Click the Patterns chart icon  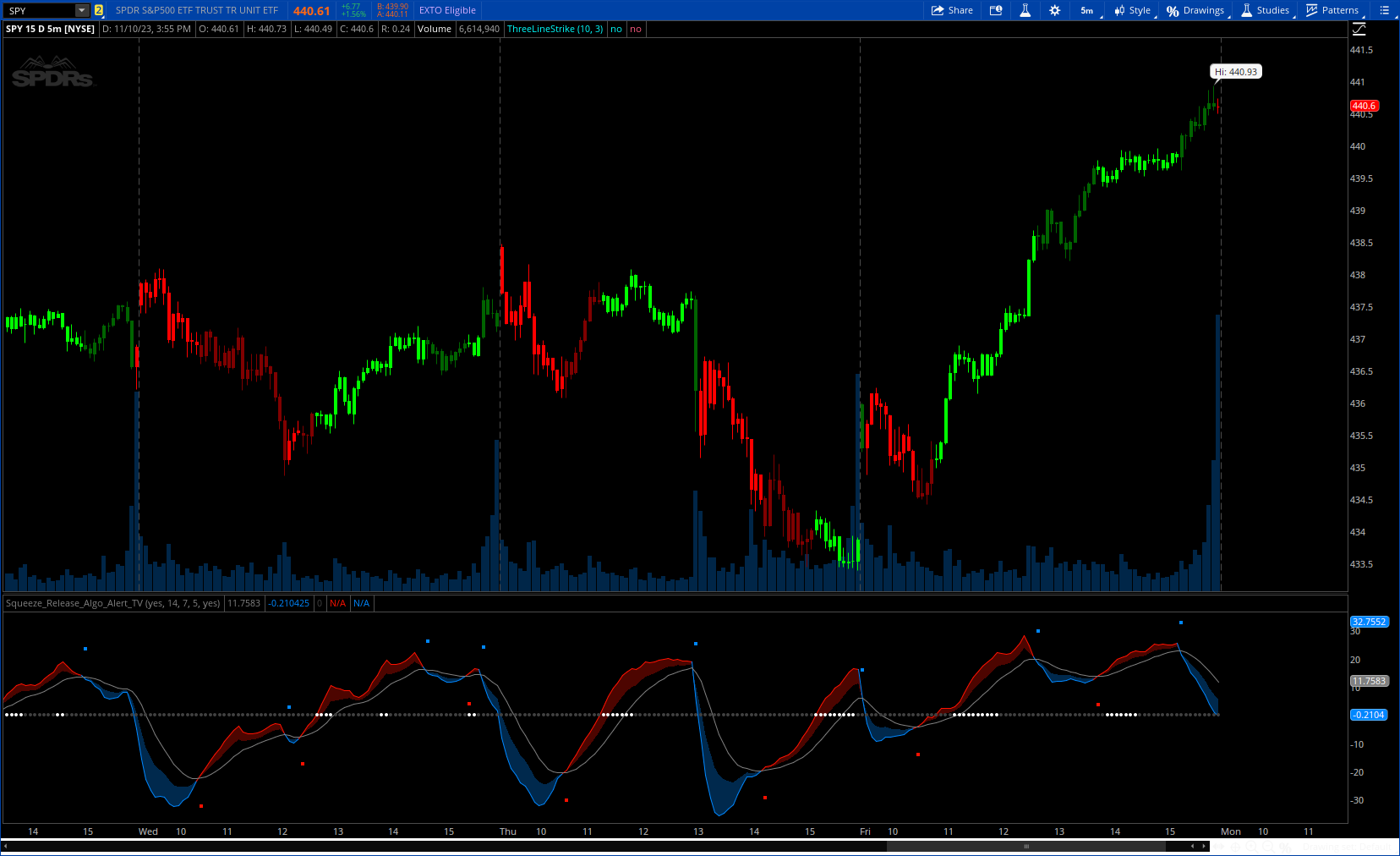(x=1312, y=10)
